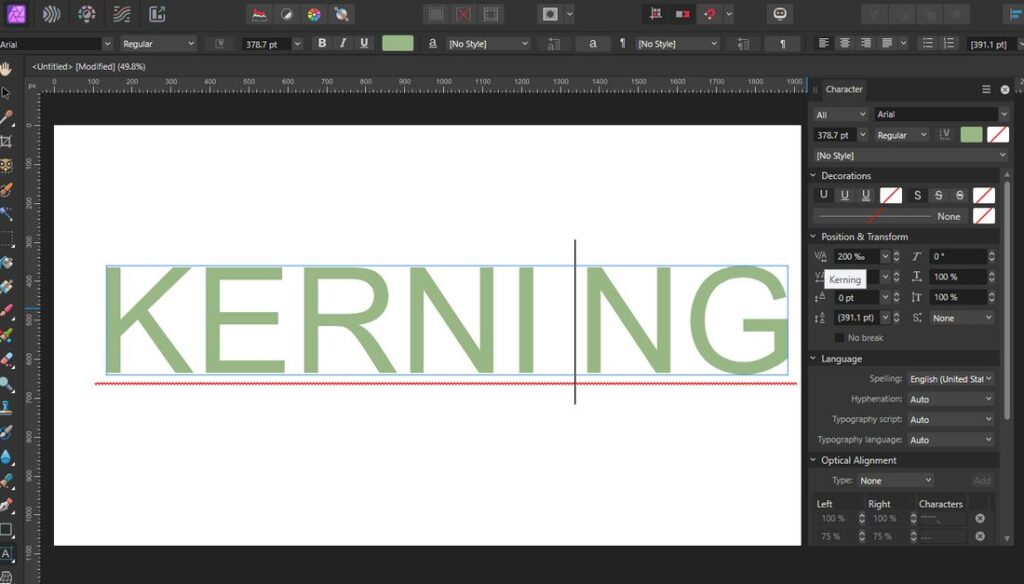Collapse the Decorations section

click(x=813, y=176)
